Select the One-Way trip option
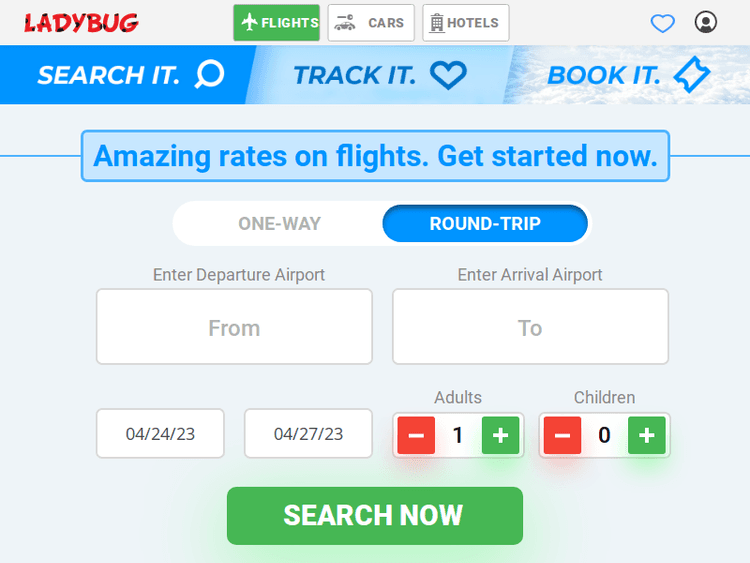 coord(279,223)
